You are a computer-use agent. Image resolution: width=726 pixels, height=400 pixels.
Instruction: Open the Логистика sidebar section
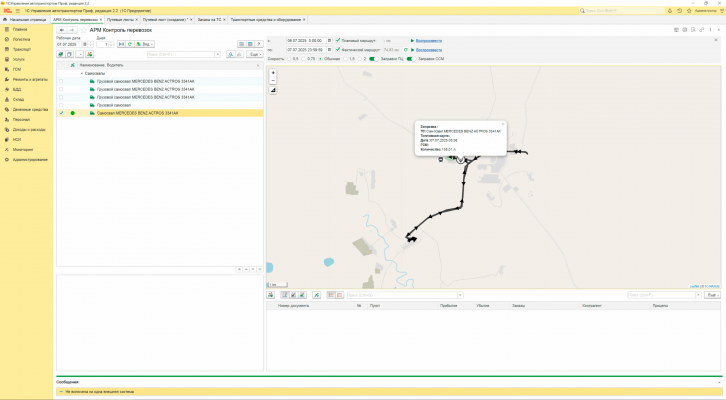coord(21,39)
